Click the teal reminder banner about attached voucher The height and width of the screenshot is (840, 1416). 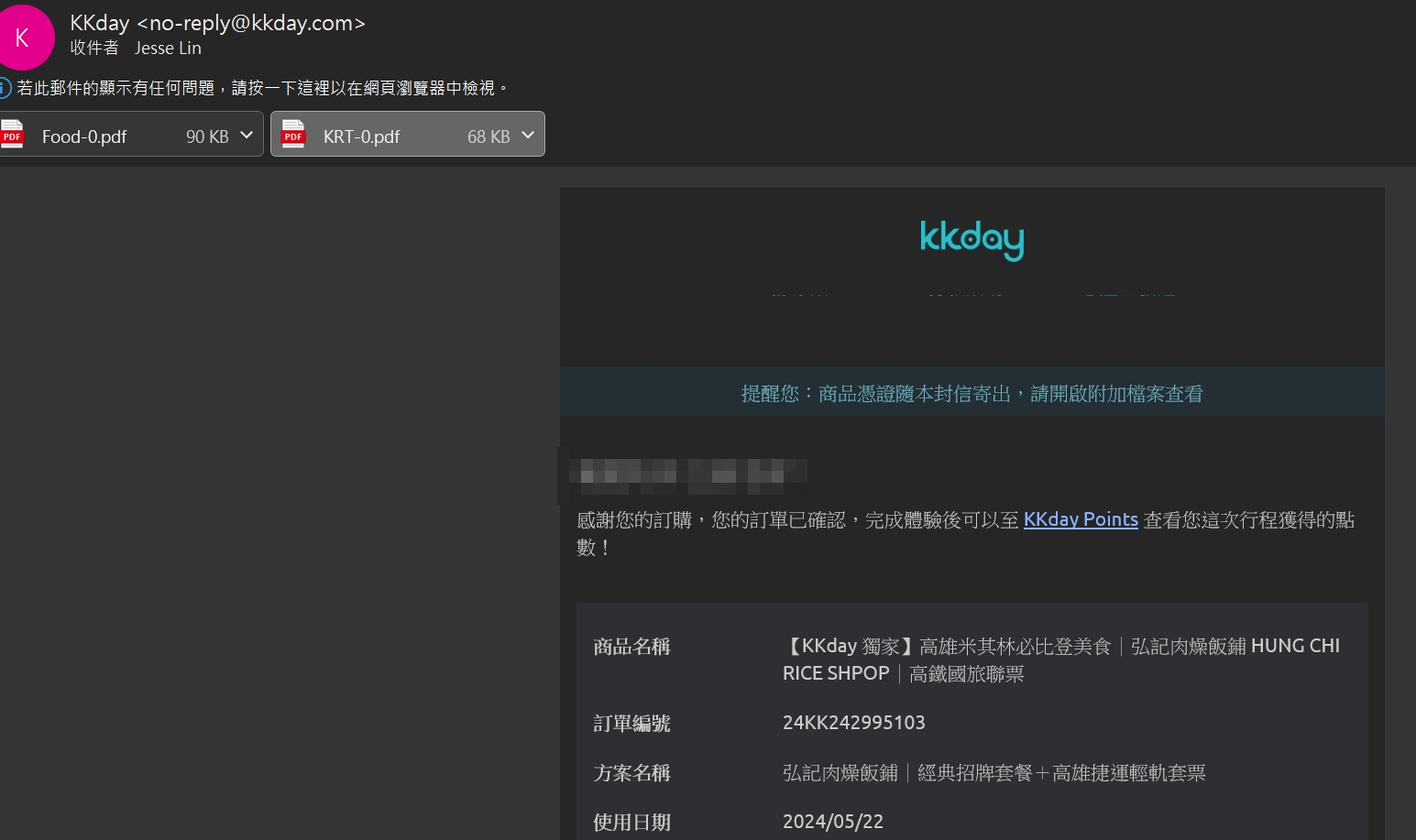click(971, 392)
